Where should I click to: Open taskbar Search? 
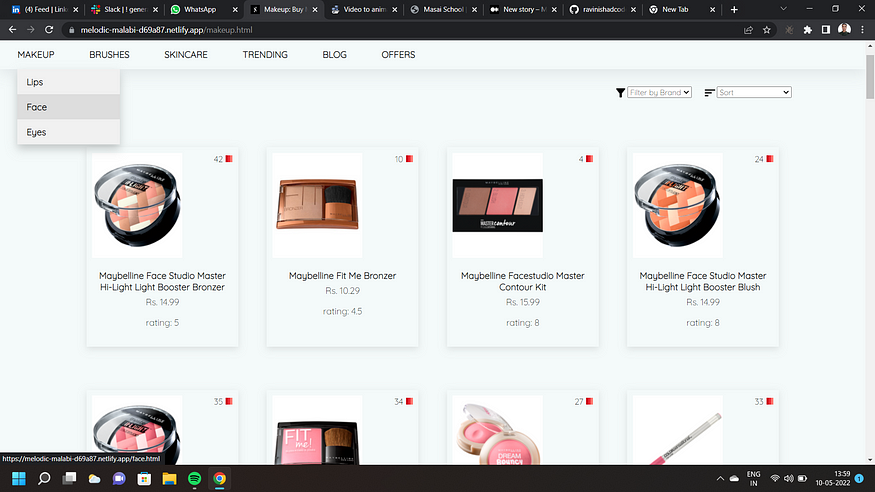pos(44,479)
